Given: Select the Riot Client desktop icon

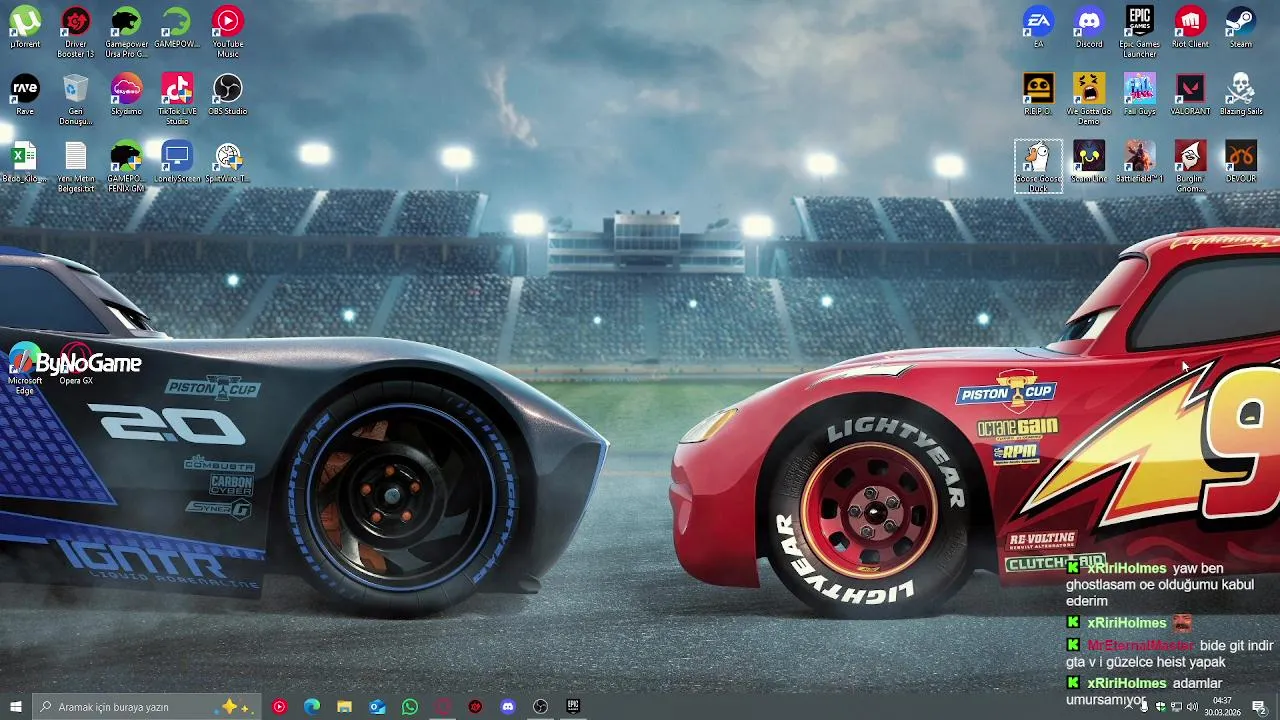Looking at the screenshot, I should (1190, 28).
